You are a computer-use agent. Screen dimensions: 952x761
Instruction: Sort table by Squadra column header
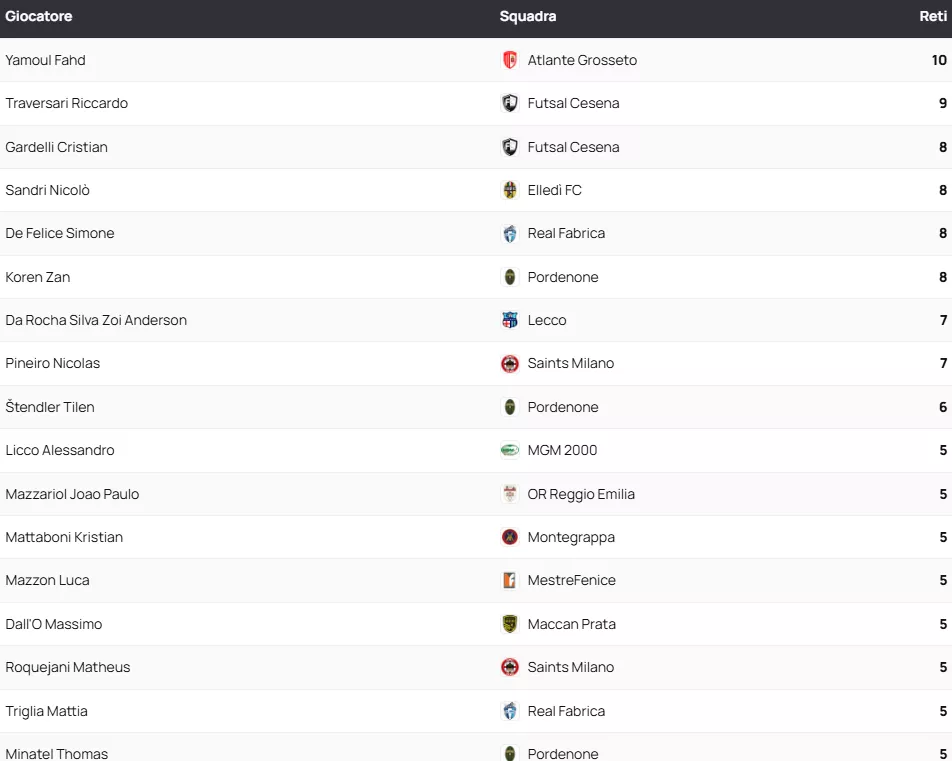pyautogui.click(x=528, y=16)
